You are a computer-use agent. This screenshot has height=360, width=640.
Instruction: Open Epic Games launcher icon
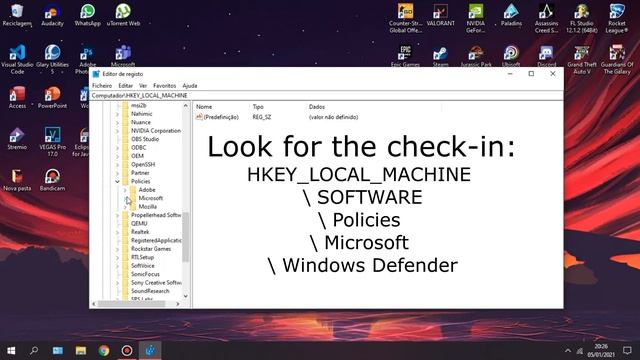(405, 56)
